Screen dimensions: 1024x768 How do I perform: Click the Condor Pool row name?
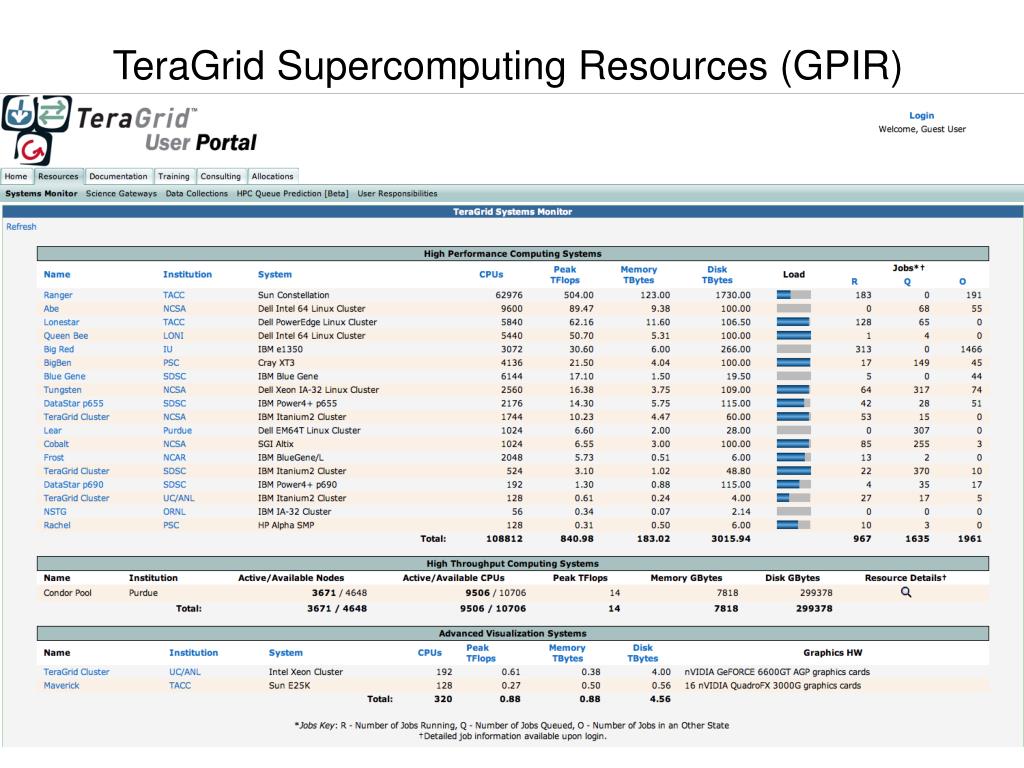(67, 593)
